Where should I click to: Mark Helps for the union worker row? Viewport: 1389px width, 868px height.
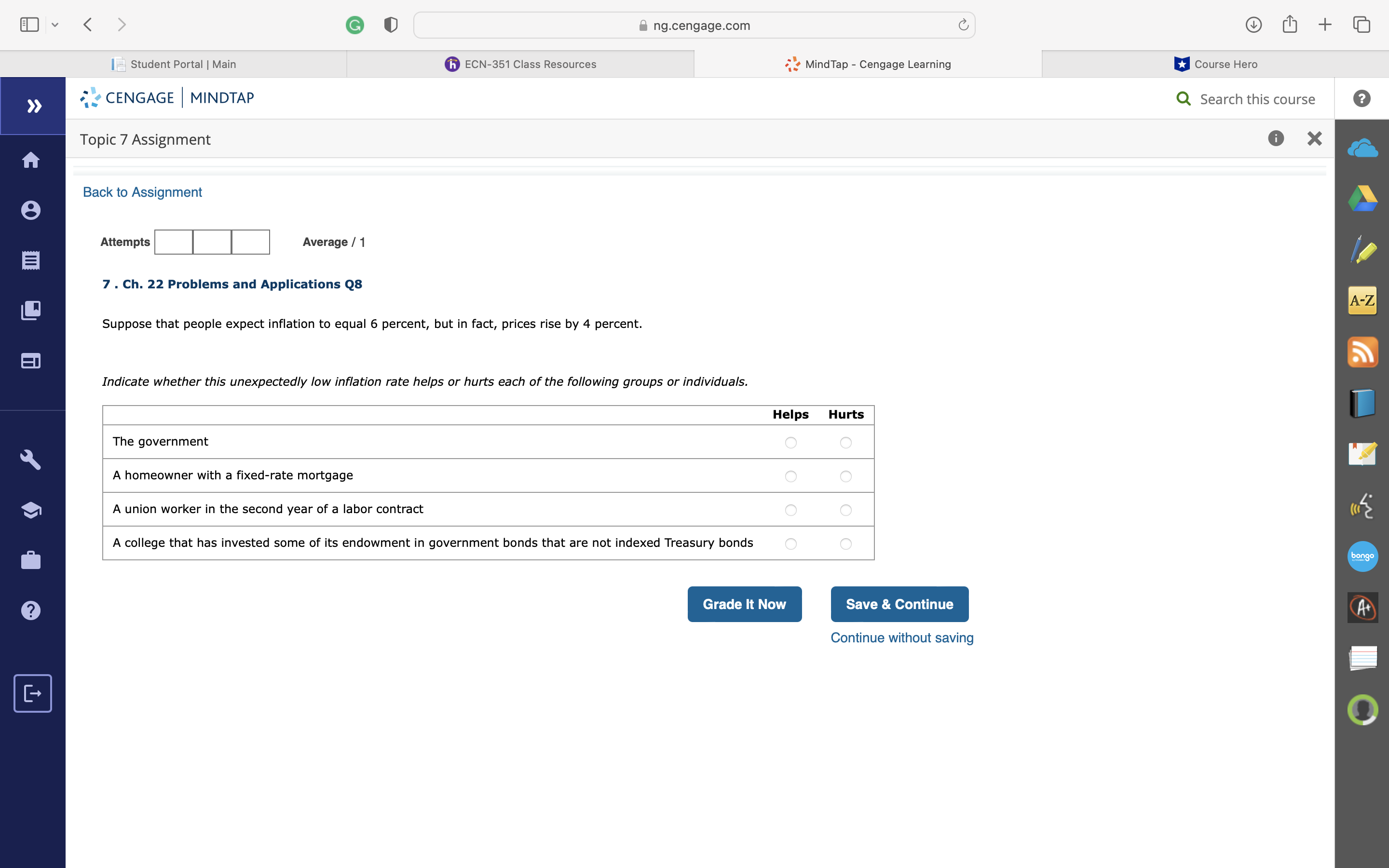point(790,510)
